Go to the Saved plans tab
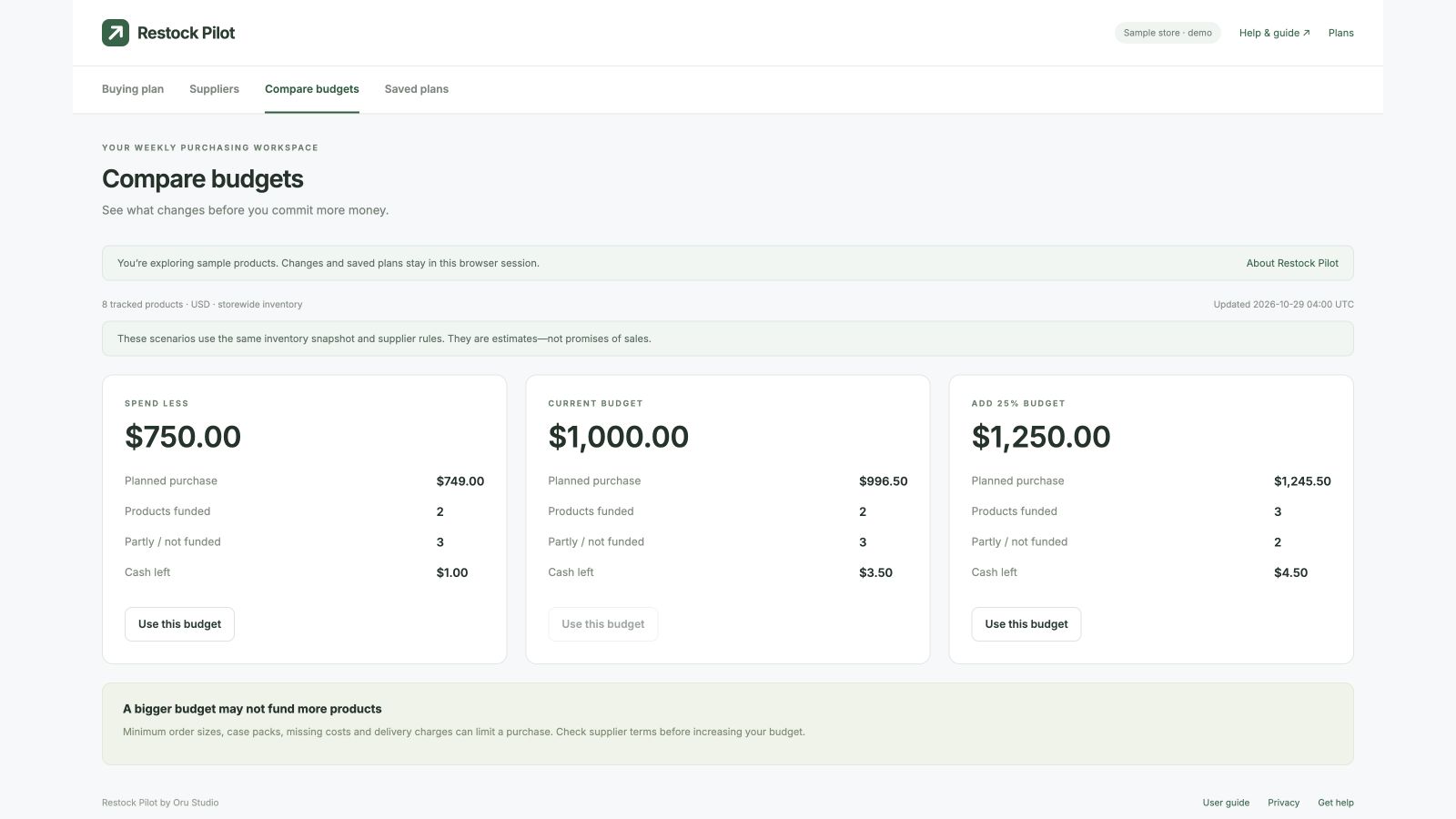The height and width of the screenshot is (819, 1456). tap(417, 89)
